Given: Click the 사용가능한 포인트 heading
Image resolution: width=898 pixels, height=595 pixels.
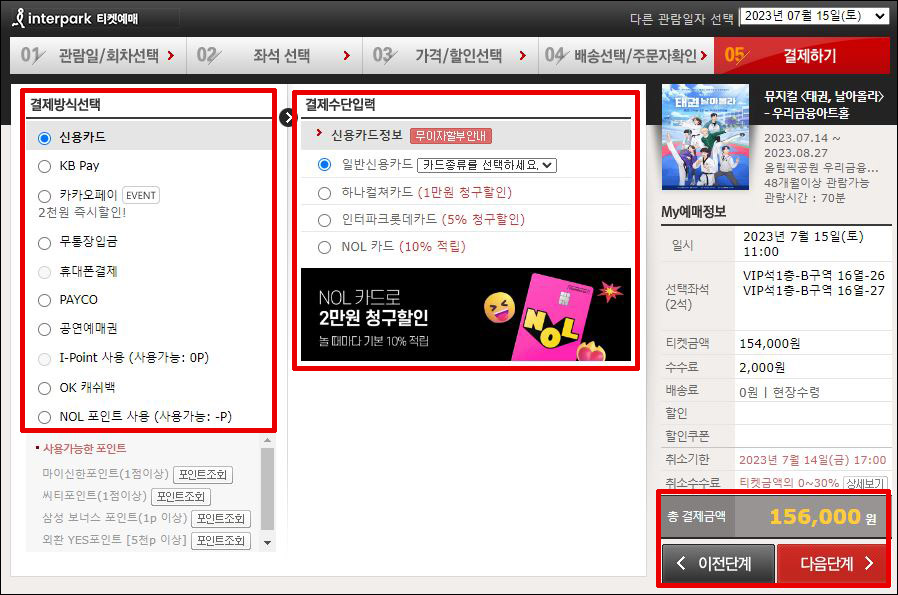Looking at the screenshot, I should tap(85, 448).
